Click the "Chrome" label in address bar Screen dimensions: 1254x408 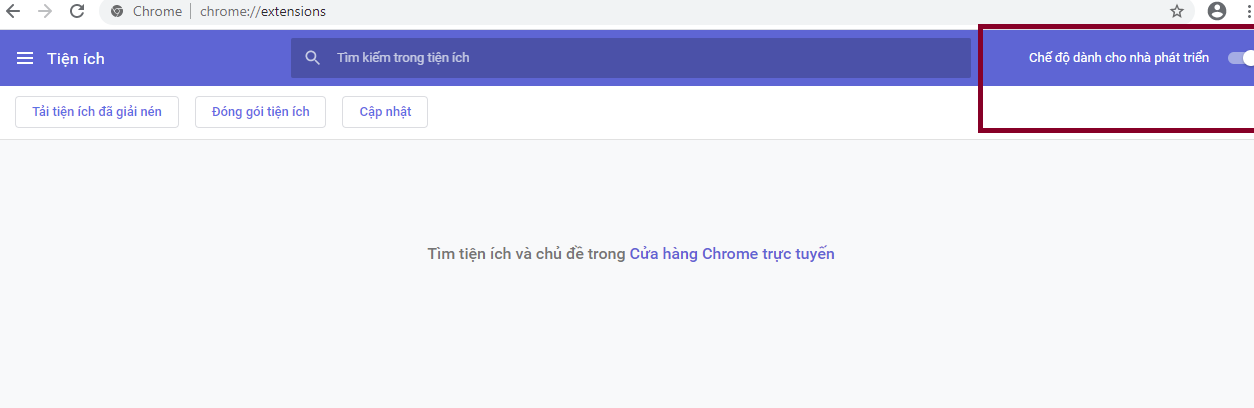click(x=157, y=12)
